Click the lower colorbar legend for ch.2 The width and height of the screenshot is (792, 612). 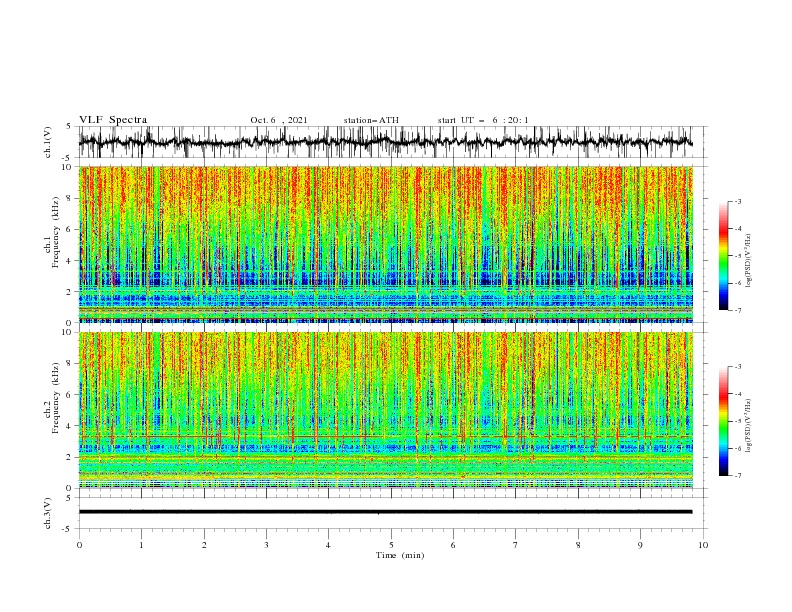tap(723, 421)
